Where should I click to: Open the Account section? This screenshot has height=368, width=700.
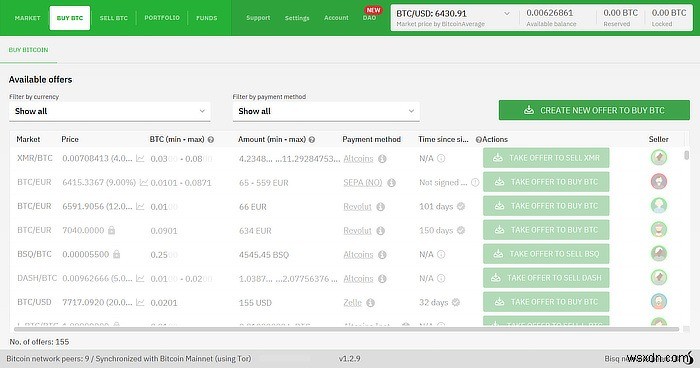[336, 18]
